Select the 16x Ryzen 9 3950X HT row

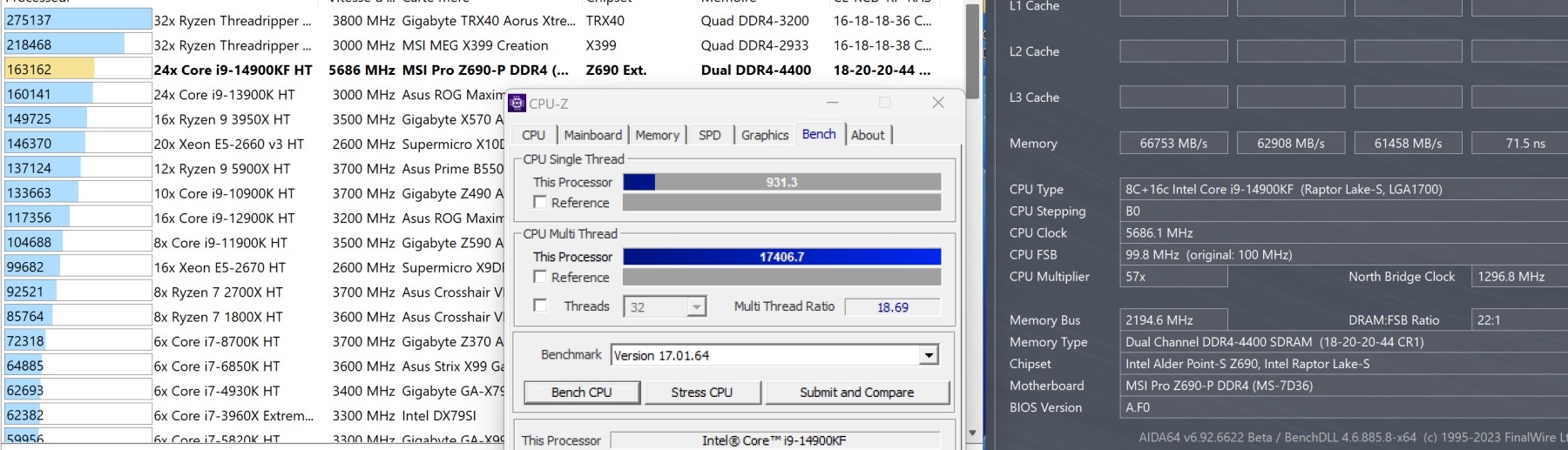tap(254, 119)
